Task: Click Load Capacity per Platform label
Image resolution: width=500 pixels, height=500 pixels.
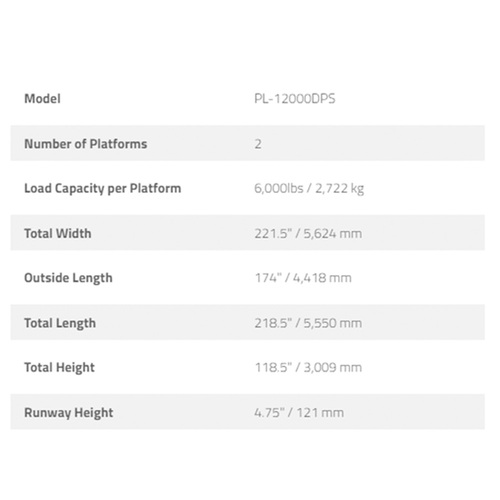Action: tap(103, 189)
